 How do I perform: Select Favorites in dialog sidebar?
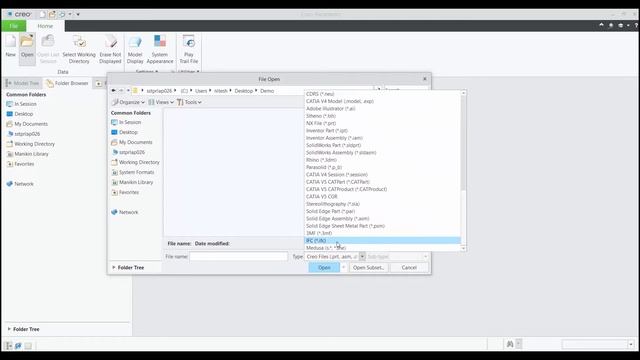129,192
